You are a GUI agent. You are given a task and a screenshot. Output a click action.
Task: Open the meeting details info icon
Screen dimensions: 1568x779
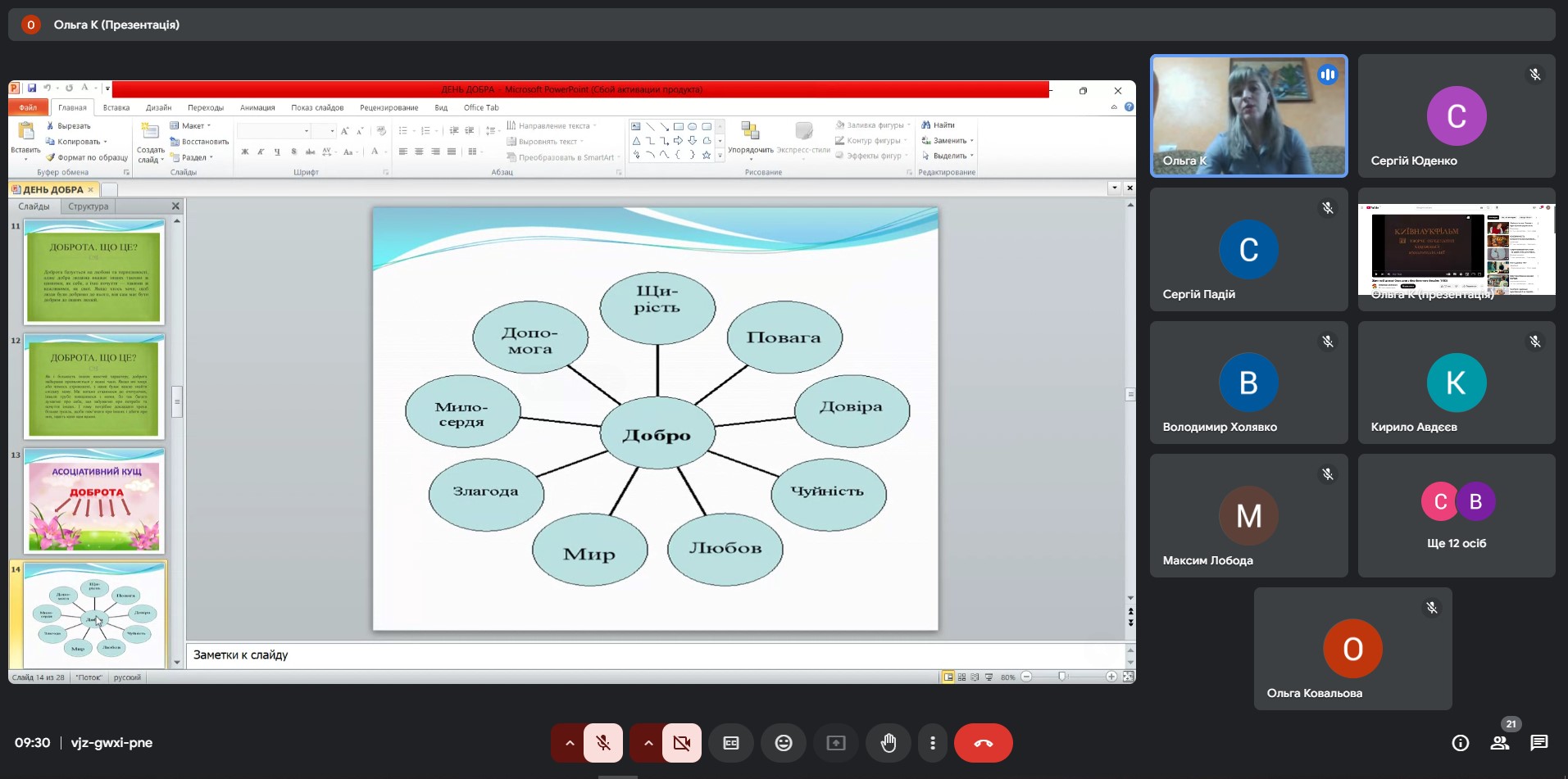(1460, 743)
